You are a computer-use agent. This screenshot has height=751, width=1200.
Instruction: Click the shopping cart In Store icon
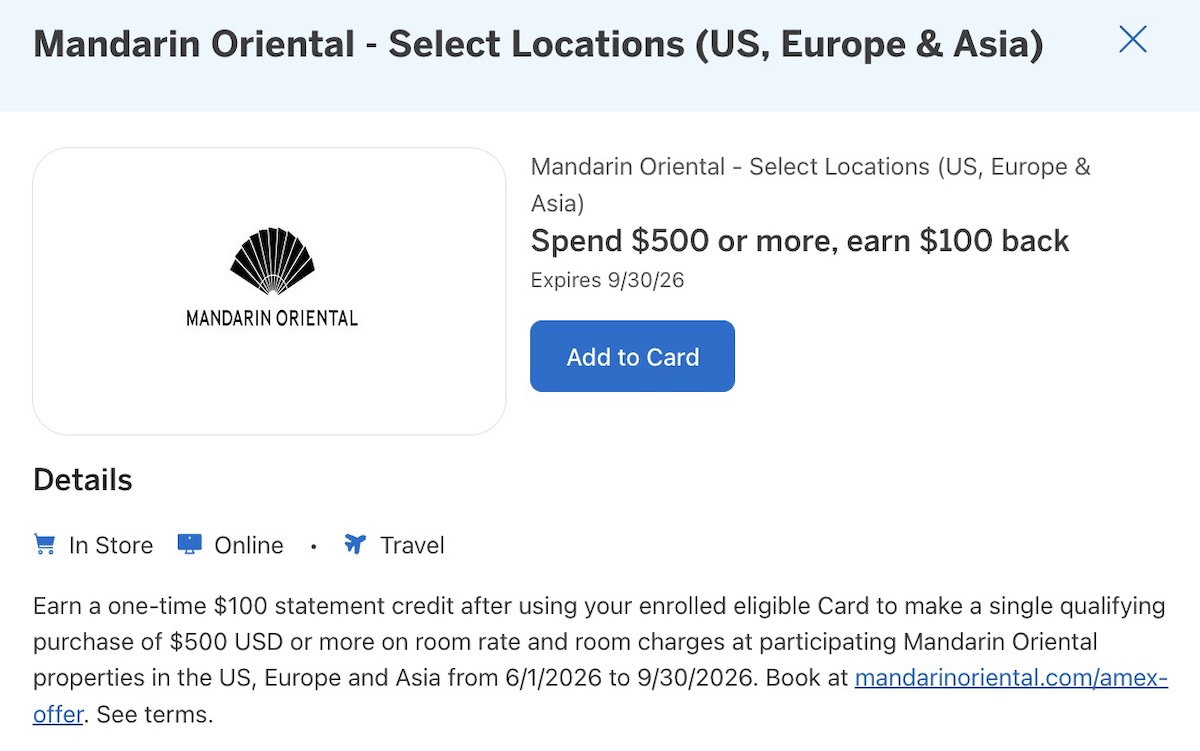point(44,545)
